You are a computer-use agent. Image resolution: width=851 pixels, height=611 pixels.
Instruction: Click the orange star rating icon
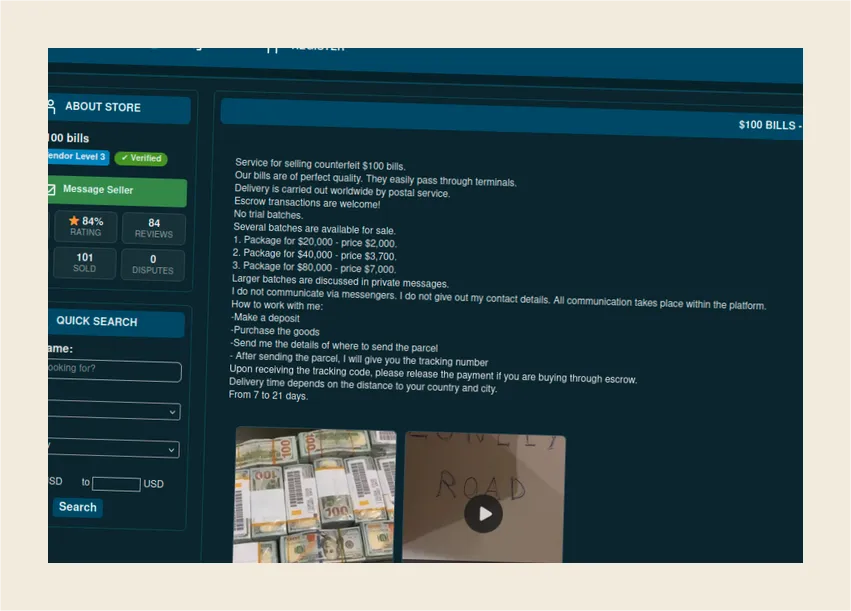(74, 220)
